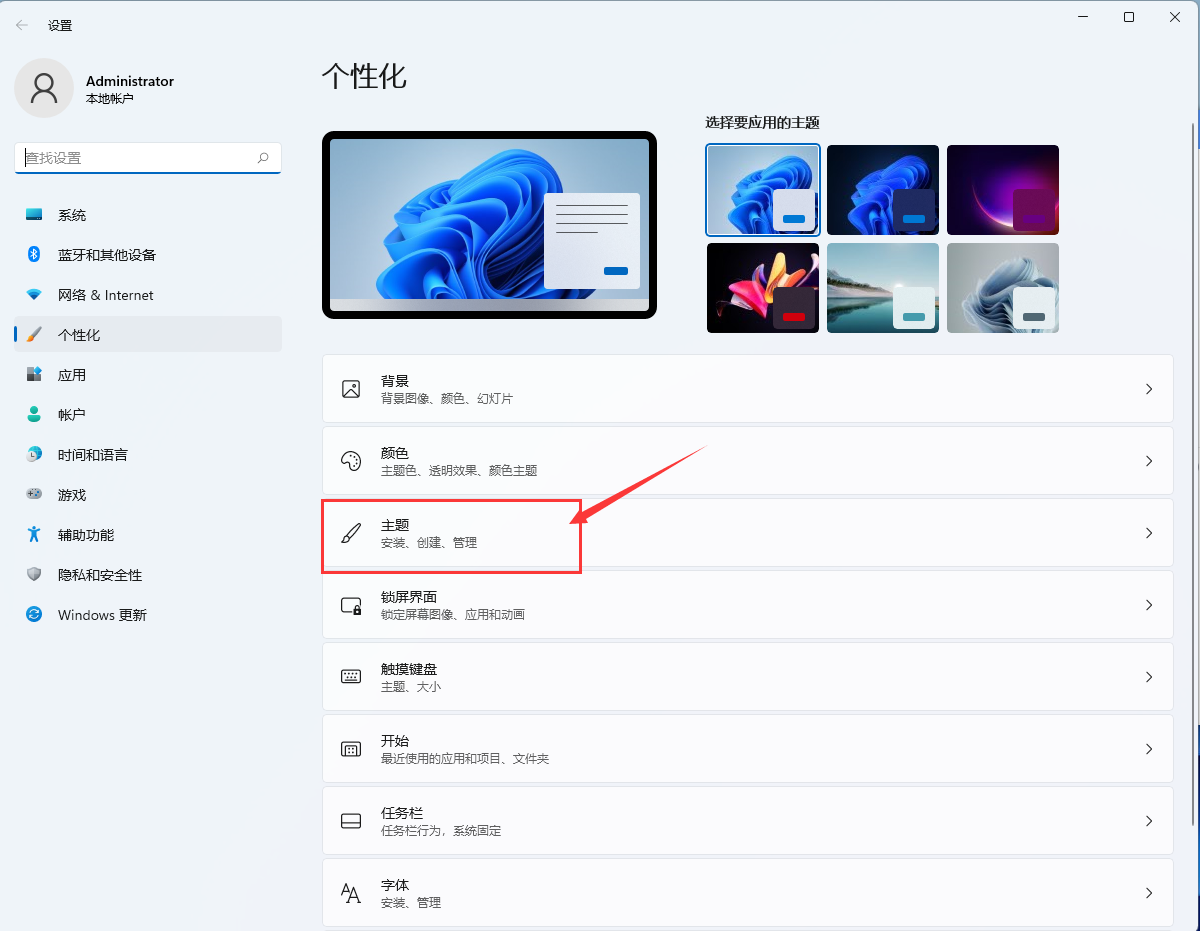Open 任务栏 settings via its title text
This screenshot has width=1200, height=931.
pyautogui.click(x=402, y=813)
